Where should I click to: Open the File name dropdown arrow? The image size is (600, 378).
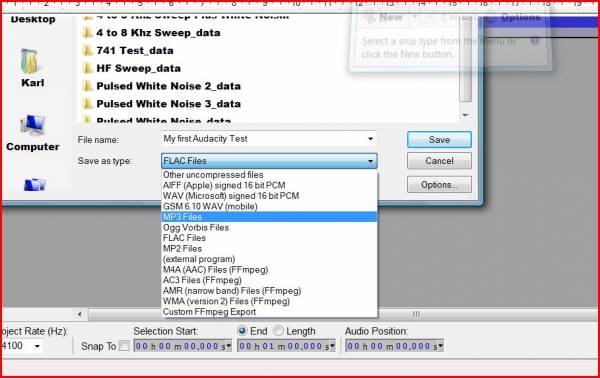[x=370, y=139]
